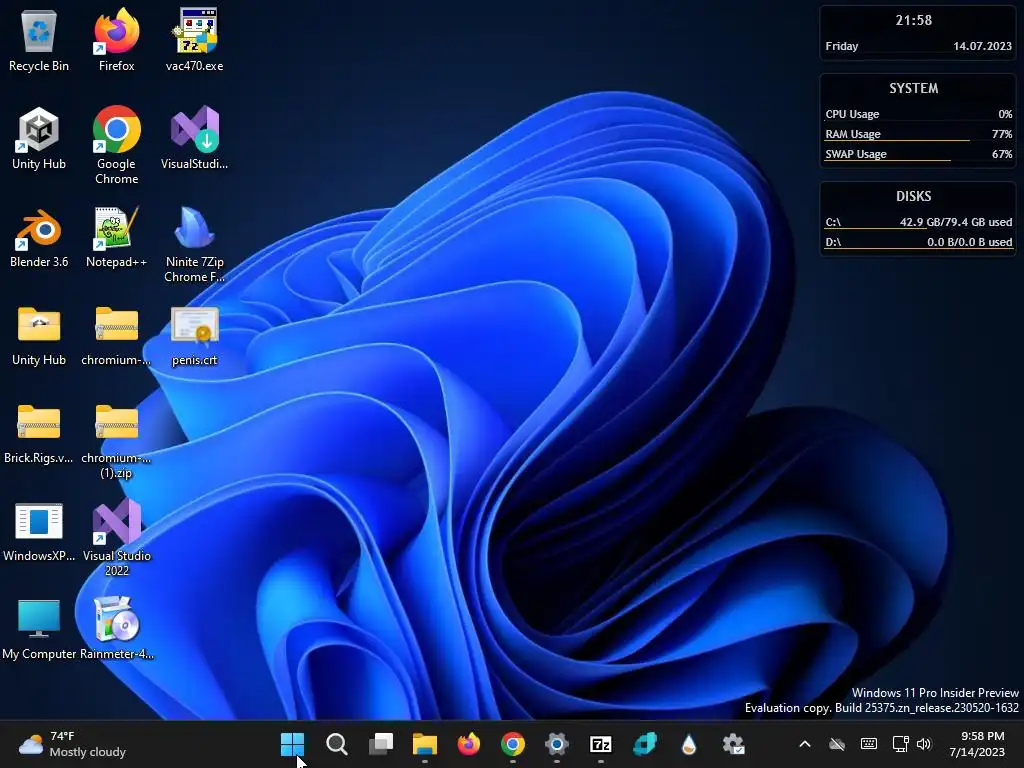
Task: Open the Unity Hub cube shortcut
Action: [x=39, y=138]
